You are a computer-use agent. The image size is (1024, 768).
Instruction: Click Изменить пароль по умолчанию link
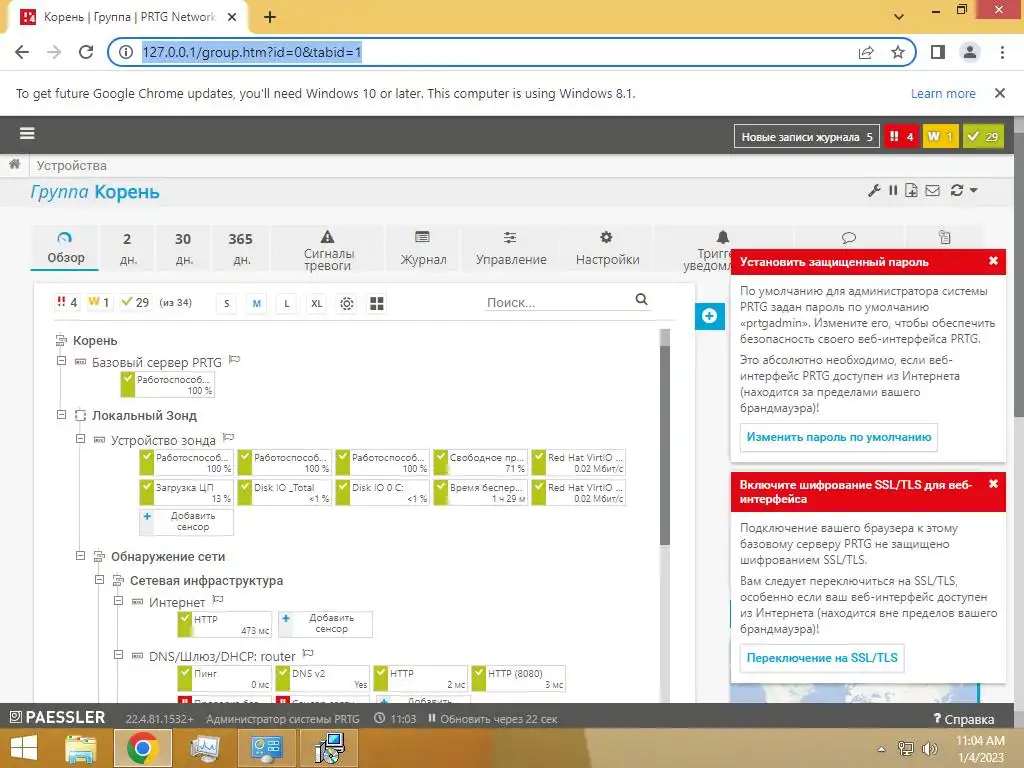(839, 437)
